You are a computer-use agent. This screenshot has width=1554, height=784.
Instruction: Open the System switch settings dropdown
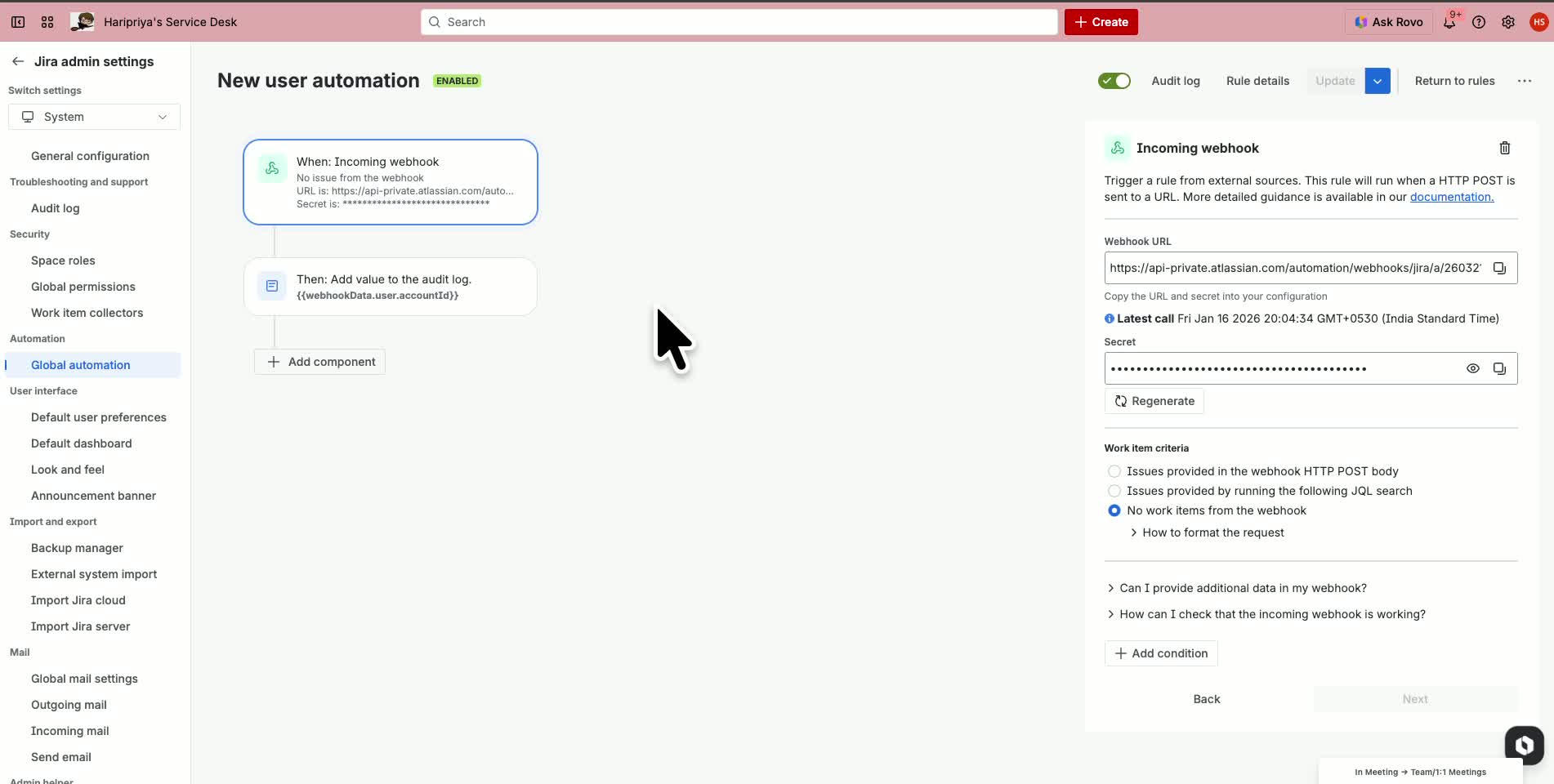pos(93,117)
